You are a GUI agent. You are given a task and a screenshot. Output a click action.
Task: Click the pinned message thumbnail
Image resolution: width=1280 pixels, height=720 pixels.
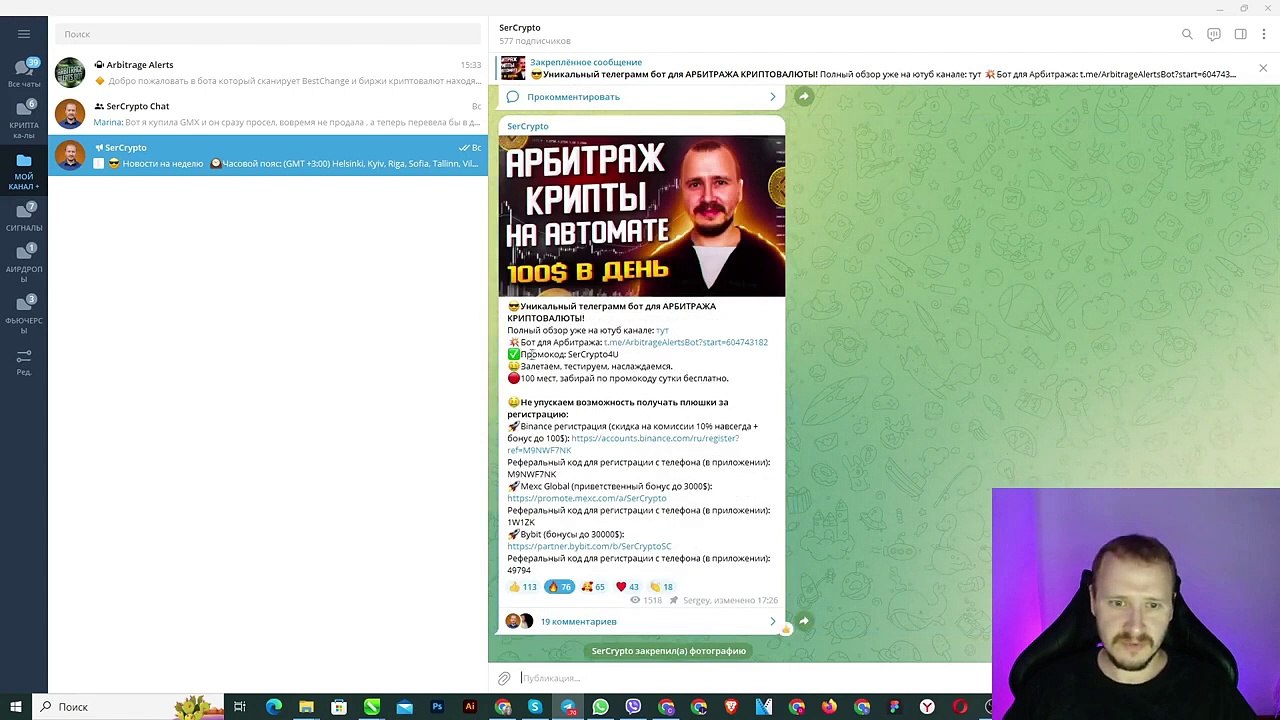tap(512, 68)
